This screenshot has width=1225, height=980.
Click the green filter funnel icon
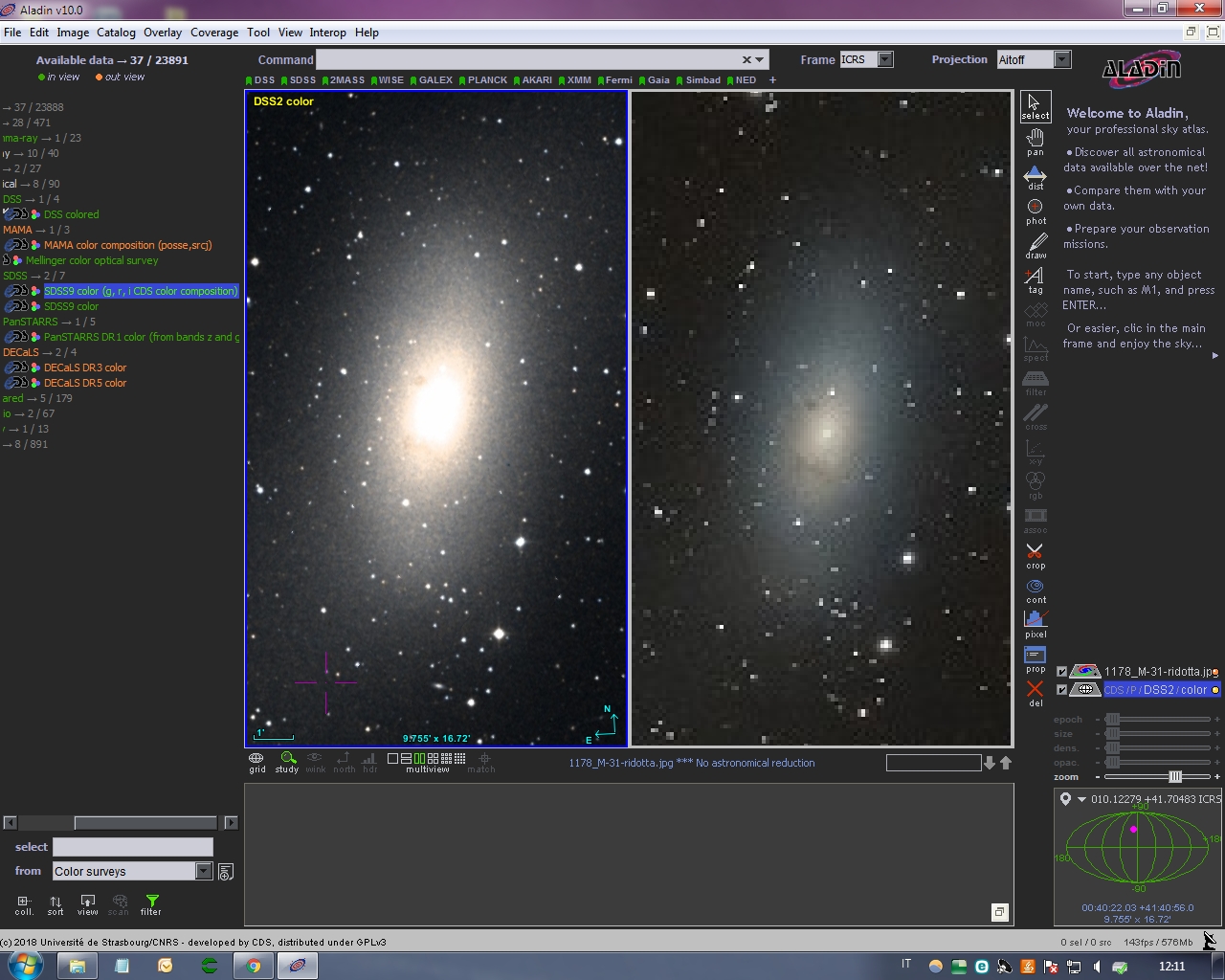[x=151, y=904]
